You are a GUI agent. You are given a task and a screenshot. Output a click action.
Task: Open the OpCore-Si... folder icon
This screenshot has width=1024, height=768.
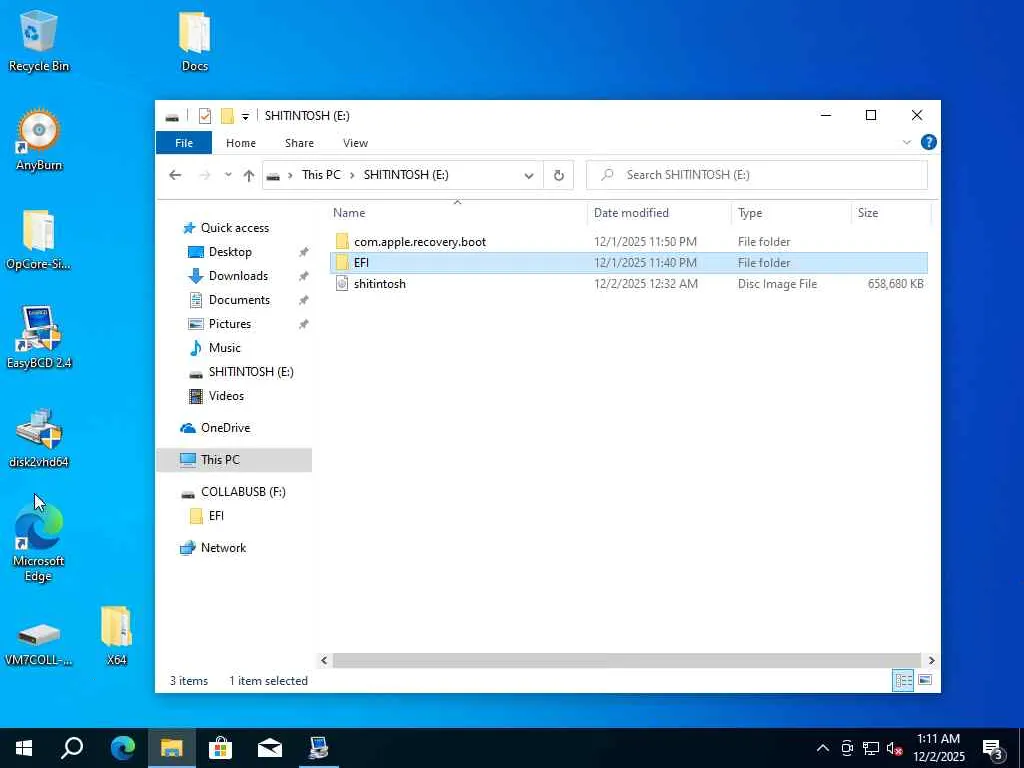point(39,239)
